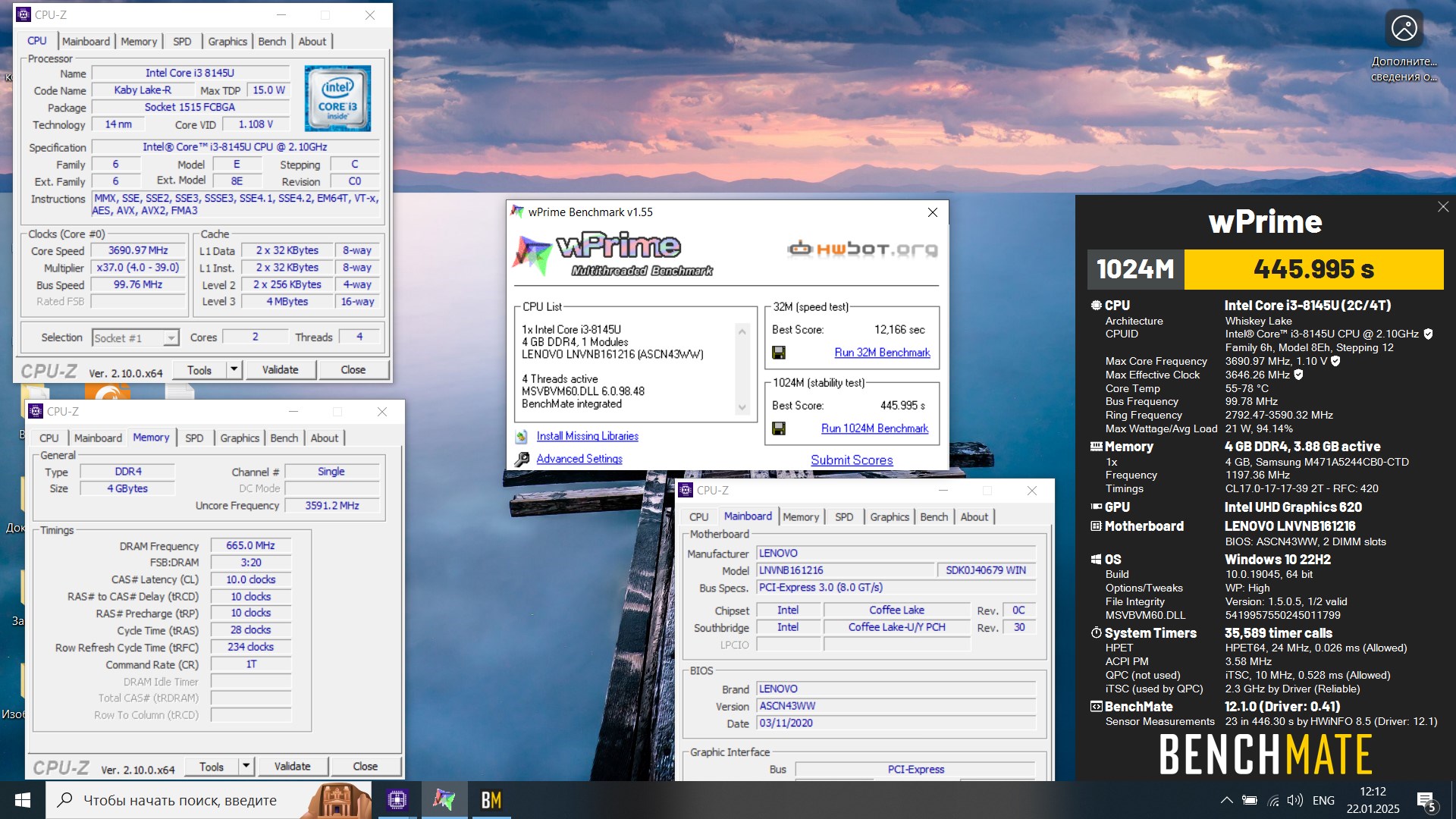
Task: Click the CPU-Z title icon of the Memory window
Action: click(x=36, y=412)
